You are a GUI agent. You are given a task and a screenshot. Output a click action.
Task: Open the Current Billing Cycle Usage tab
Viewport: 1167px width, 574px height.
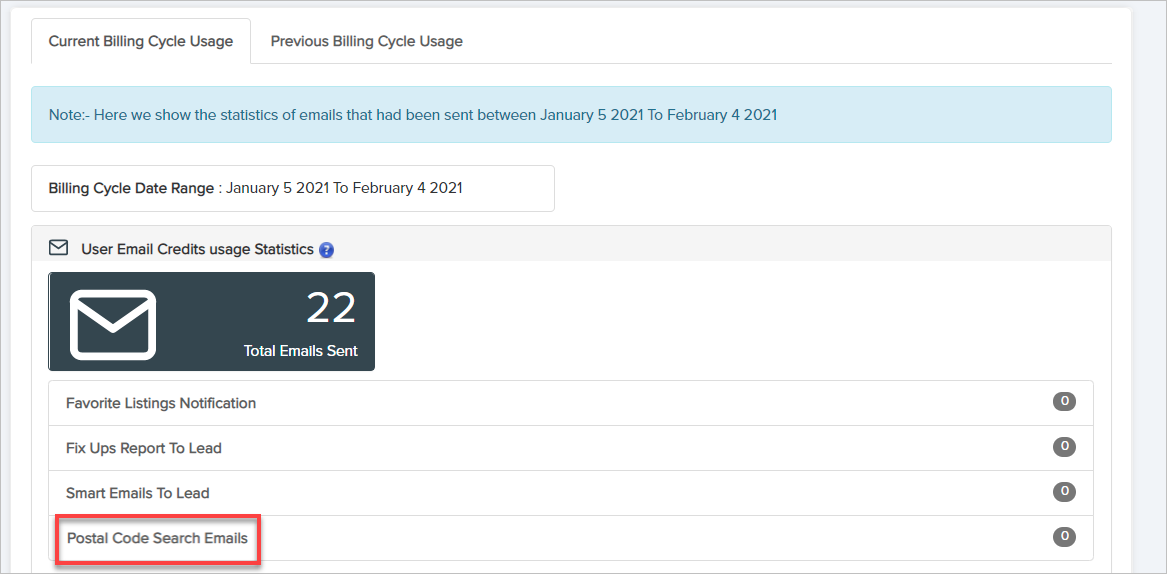[141, 41]
